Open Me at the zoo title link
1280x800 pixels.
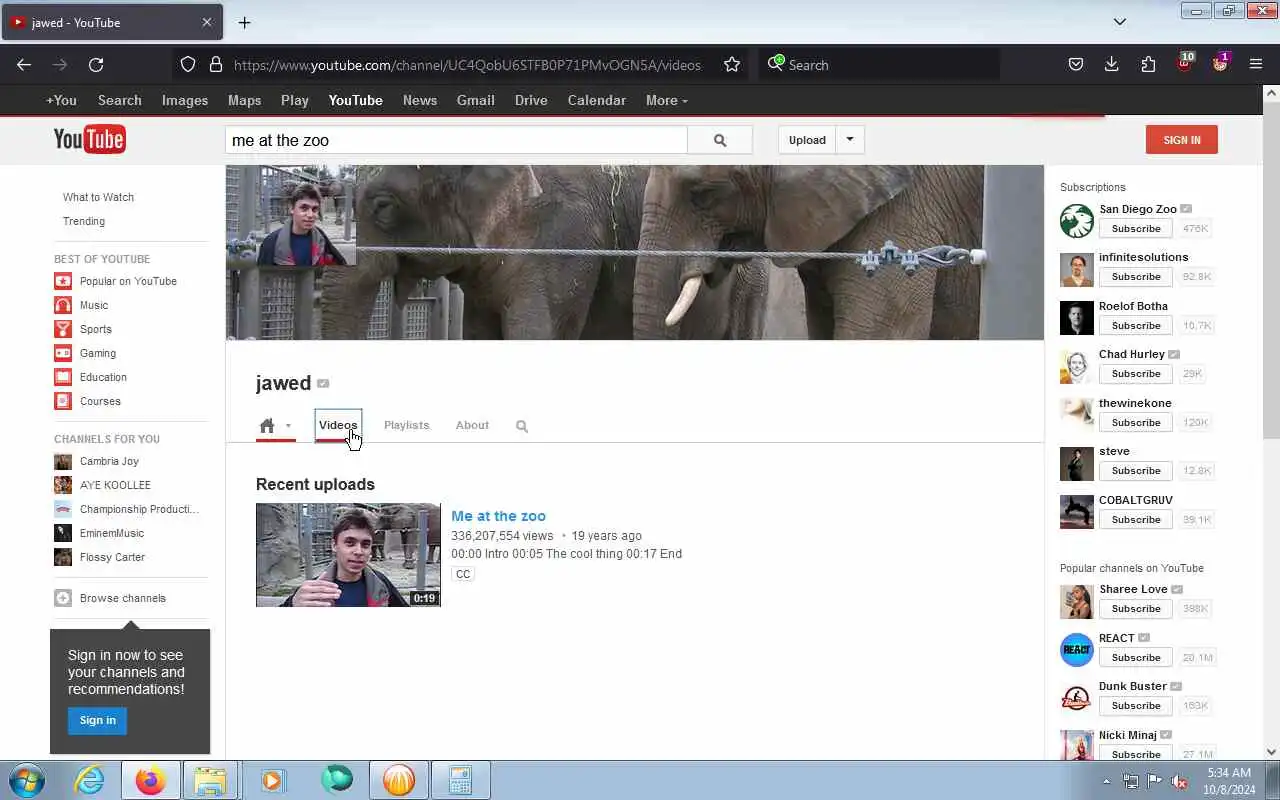[x=498, y=516]
